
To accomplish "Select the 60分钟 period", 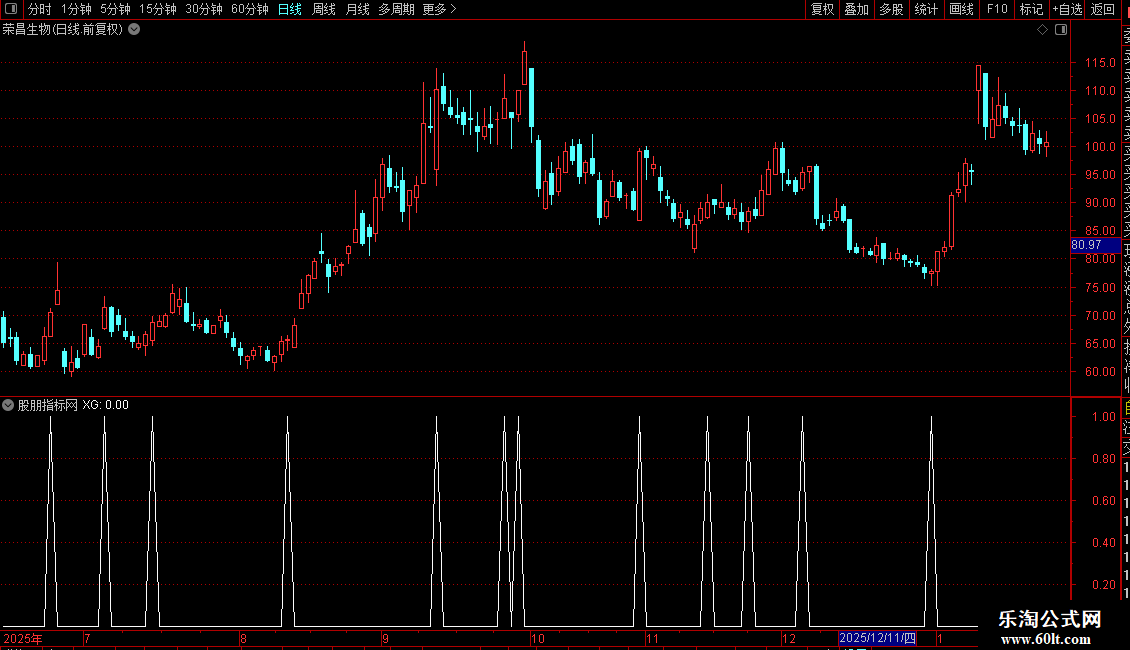I will click(x=250, y=9).
